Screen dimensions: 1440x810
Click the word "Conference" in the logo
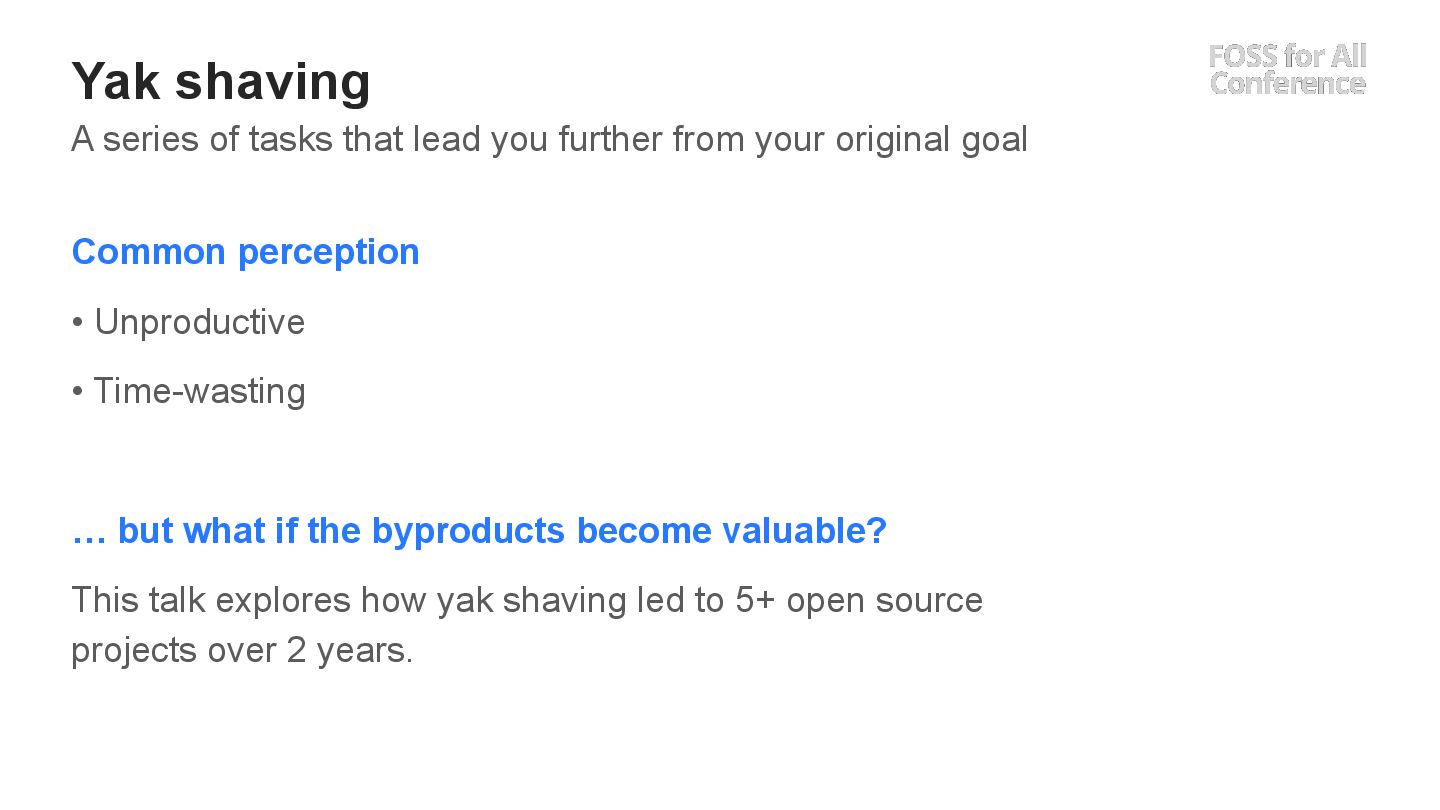(x=1287, y=84)
